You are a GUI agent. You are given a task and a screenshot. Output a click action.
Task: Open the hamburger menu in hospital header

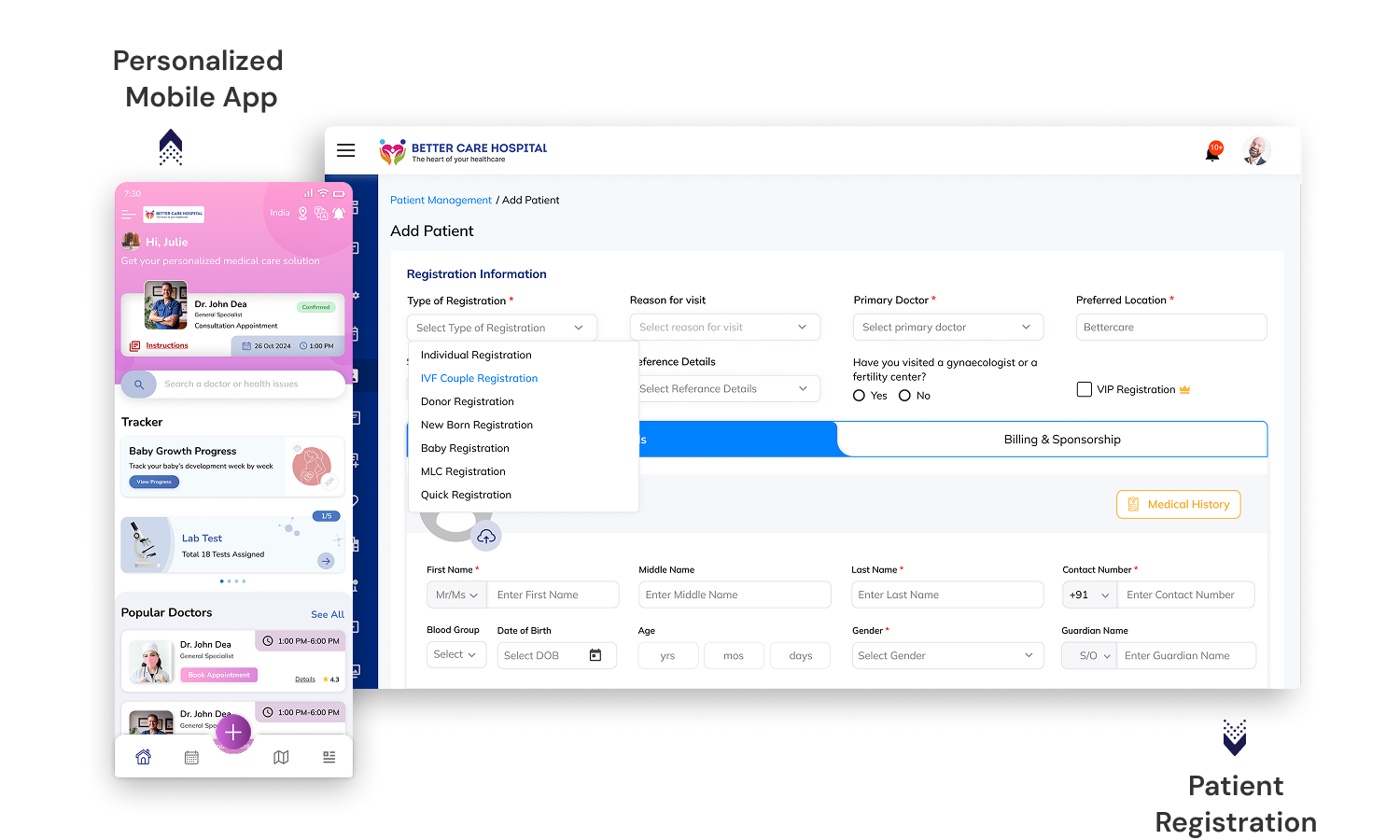click(x=345, y=150)
